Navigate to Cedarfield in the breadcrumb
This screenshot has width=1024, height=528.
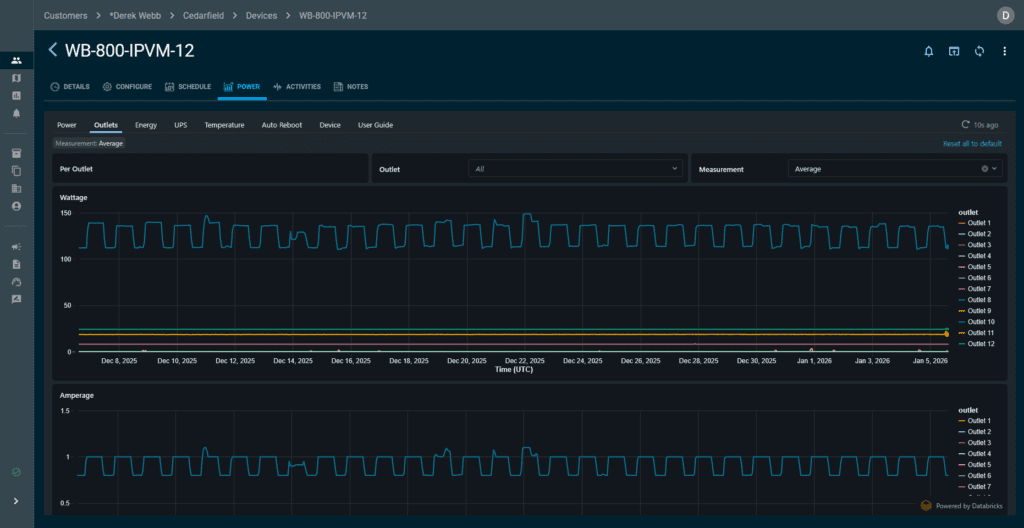click(x=202, y=15)
